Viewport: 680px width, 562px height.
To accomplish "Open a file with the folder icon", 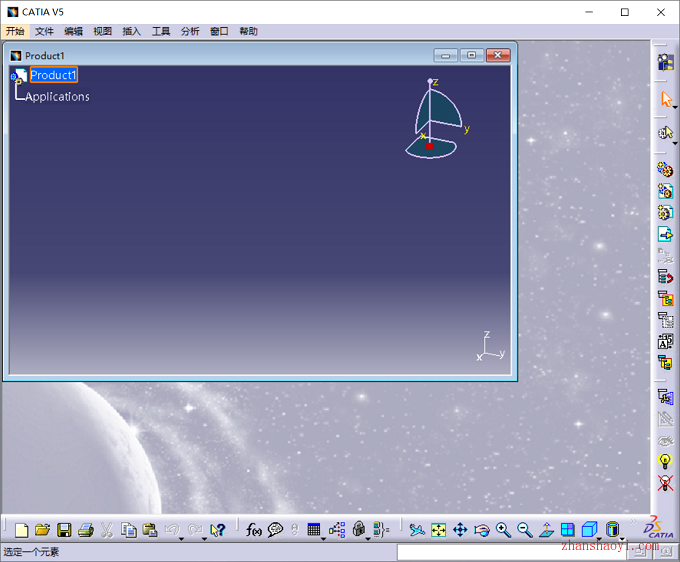I will click(x=42, y=530).
